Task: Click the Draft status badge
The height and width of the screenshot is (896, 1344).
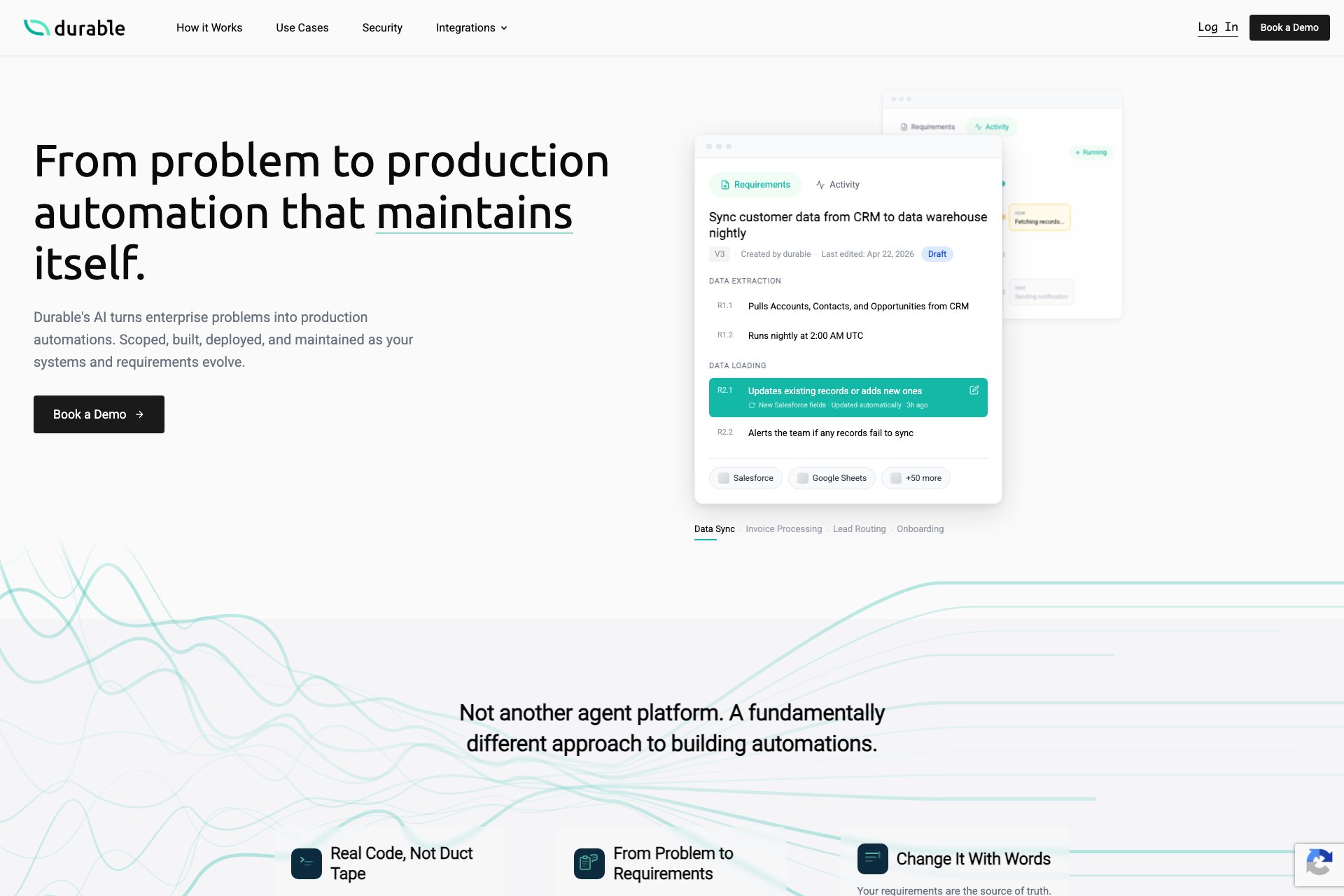Action: [x=937, y=254]
